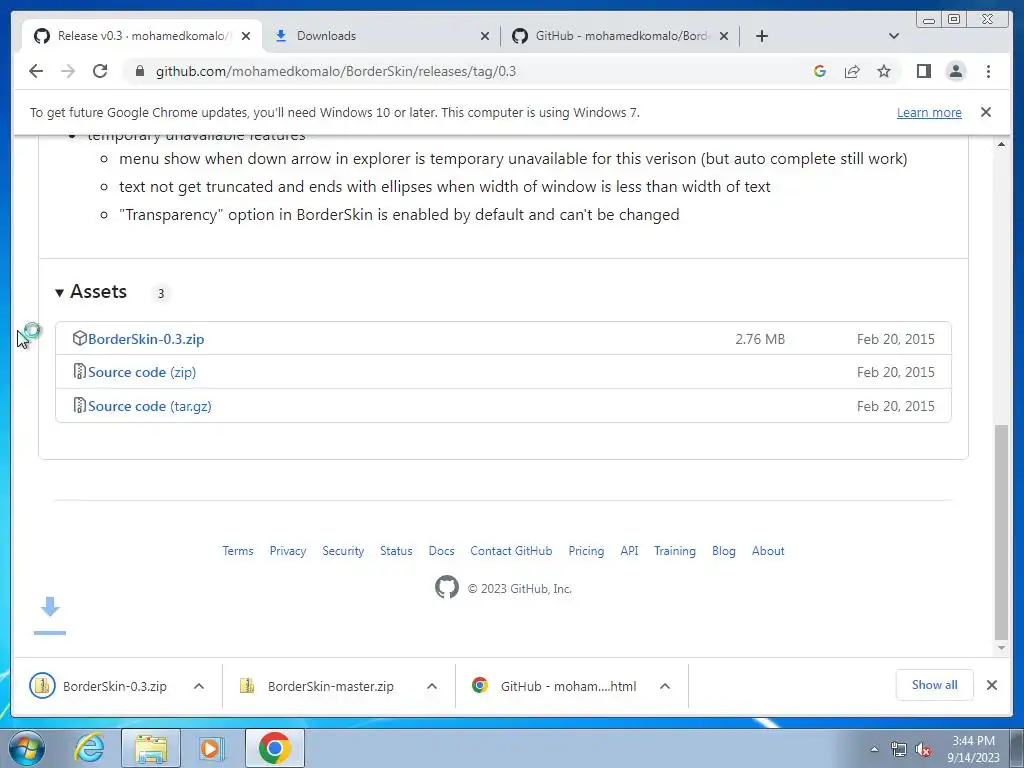Click the page vertical scrollbar thumb
The width and height of the screenshot is (1024, 768).
[x=1001, y=532]
